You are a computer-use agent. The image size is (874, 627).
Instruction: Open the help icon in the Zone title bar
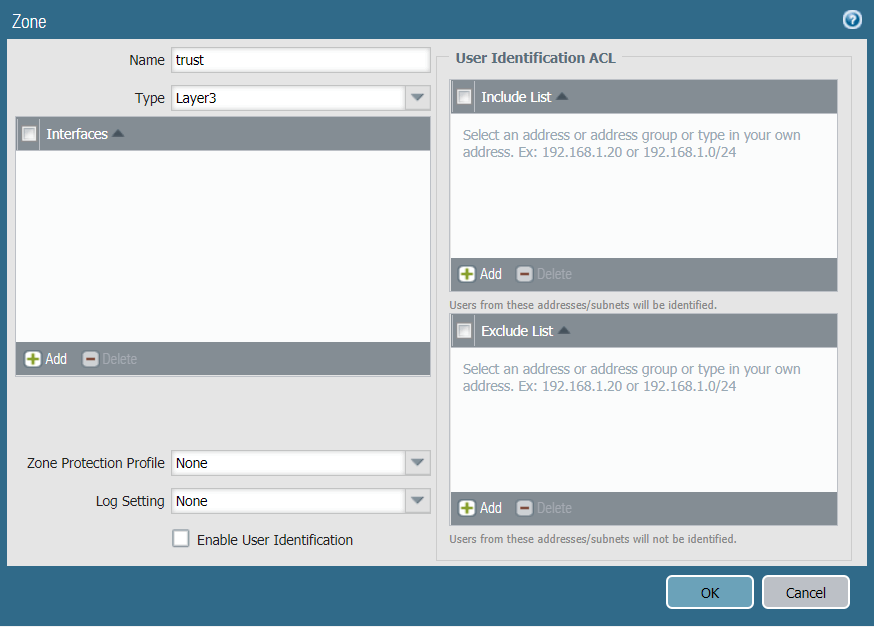[852, 20]
